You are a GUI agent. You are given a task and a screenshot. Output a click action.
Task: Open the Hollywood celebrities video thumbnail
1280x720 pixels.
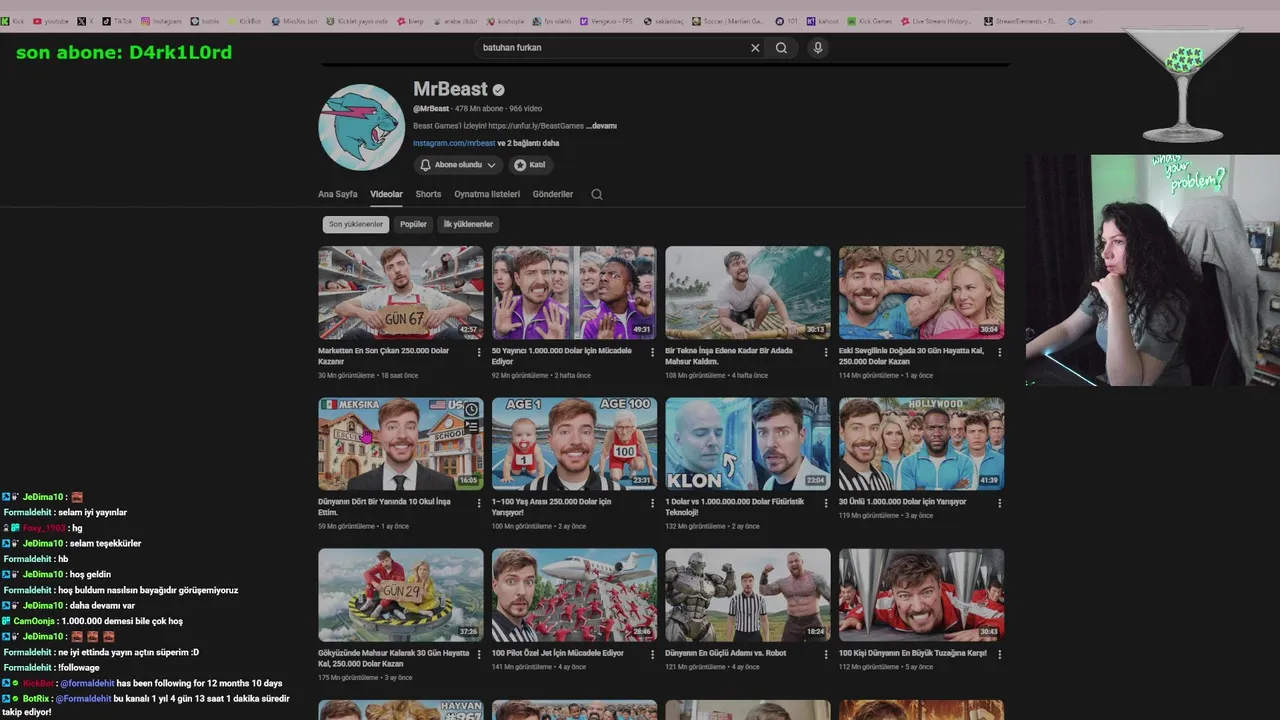tap(921, 443)
